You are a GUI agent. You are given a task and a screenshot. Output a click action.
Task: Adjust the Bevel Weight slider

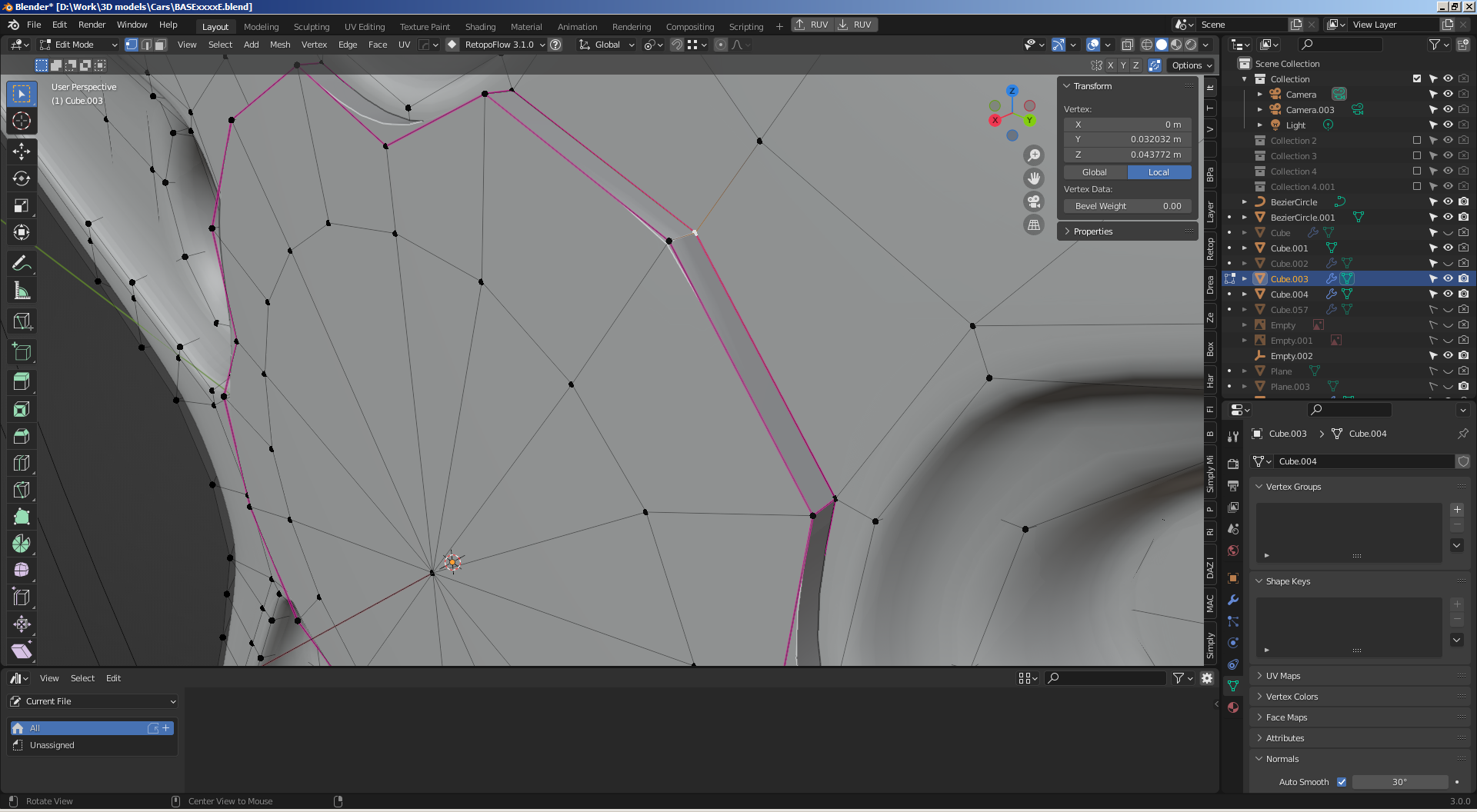pos(1128,206)
